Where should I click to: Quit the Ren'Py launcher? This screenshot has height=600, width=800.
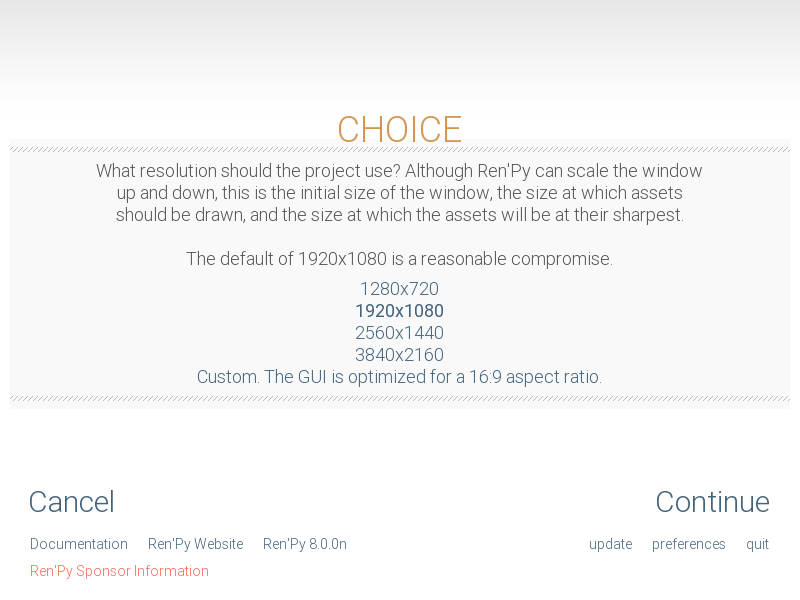[757, 544]
